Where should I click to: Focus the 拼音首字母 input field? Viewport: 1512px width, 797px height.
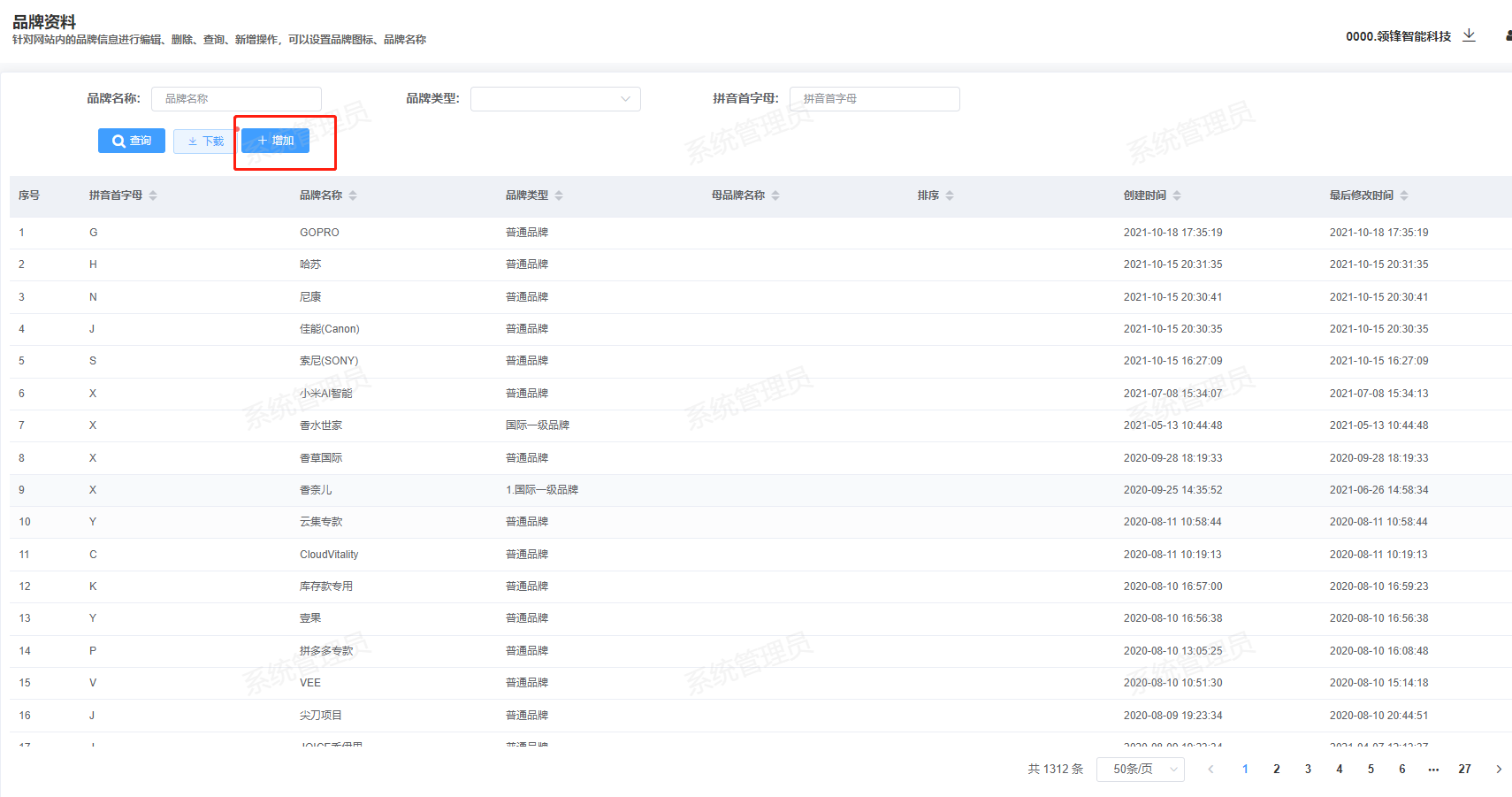coord(874,99)
